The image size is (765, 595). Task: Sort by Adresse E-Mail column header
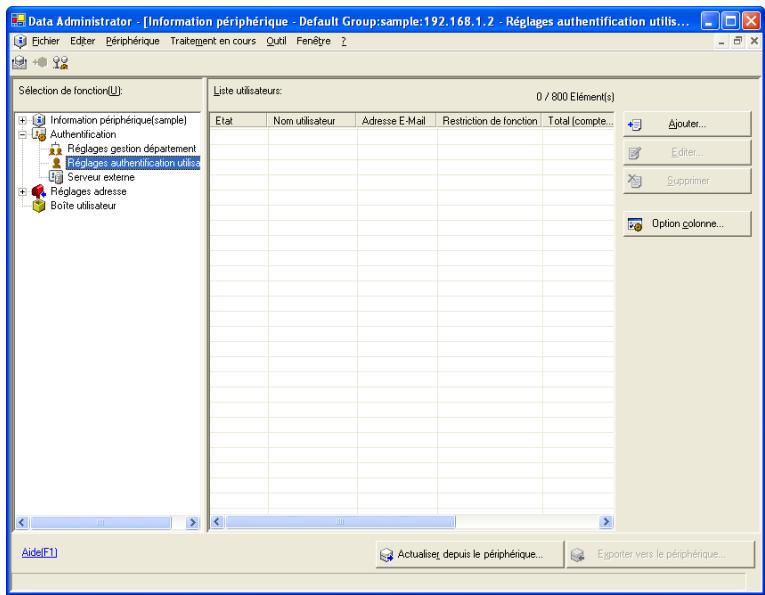click(x=396, y=120)
